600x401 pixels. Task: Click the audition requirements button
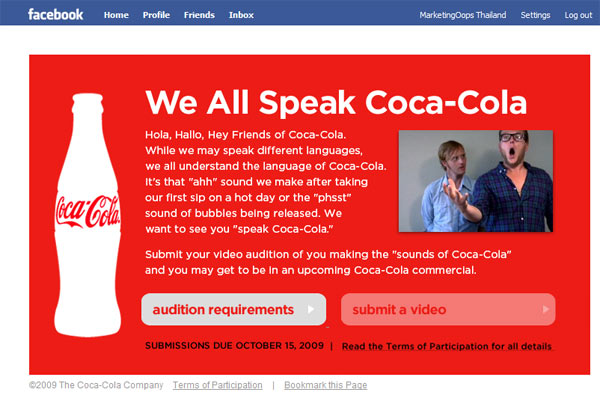233,309
